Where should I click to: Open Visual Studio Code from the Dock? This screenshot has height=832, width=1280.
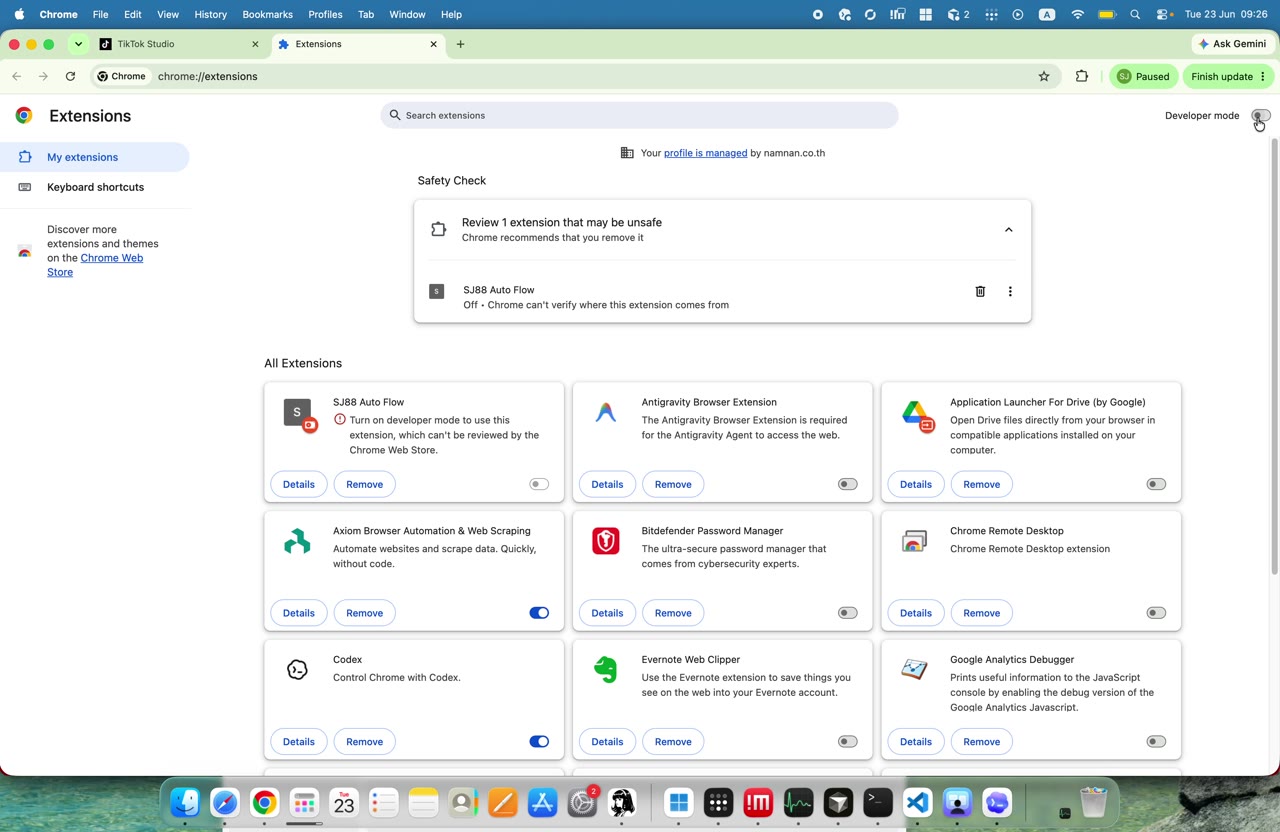click(918, 802)
